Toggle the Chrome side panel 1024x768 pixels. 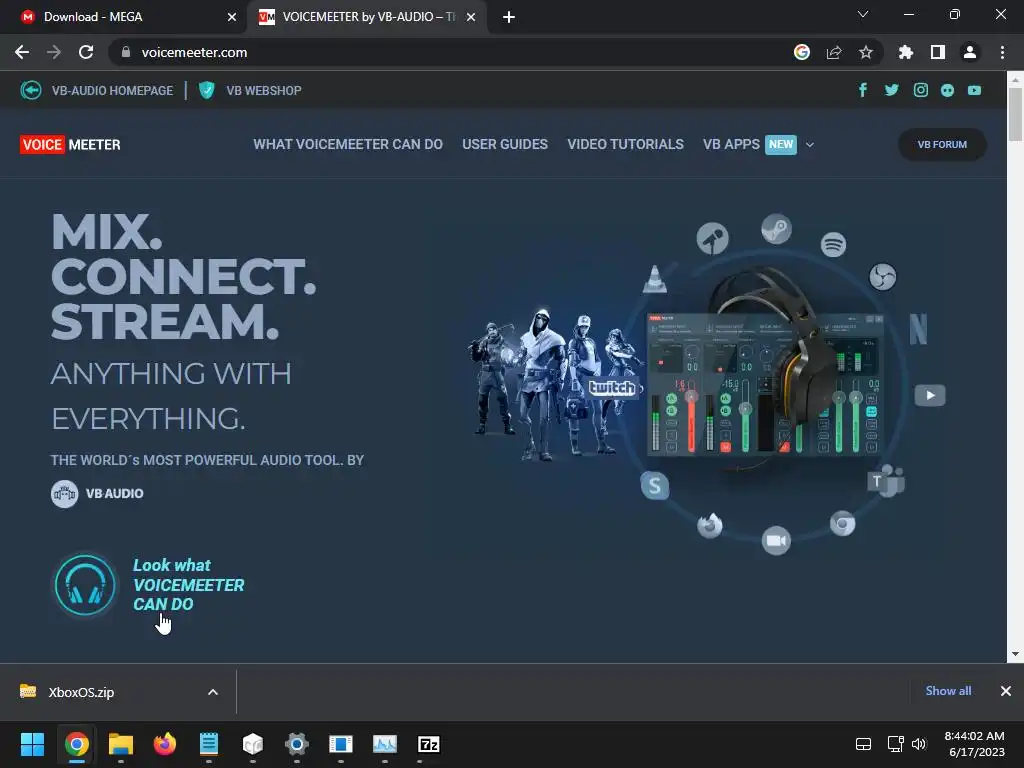pos(938,52)
